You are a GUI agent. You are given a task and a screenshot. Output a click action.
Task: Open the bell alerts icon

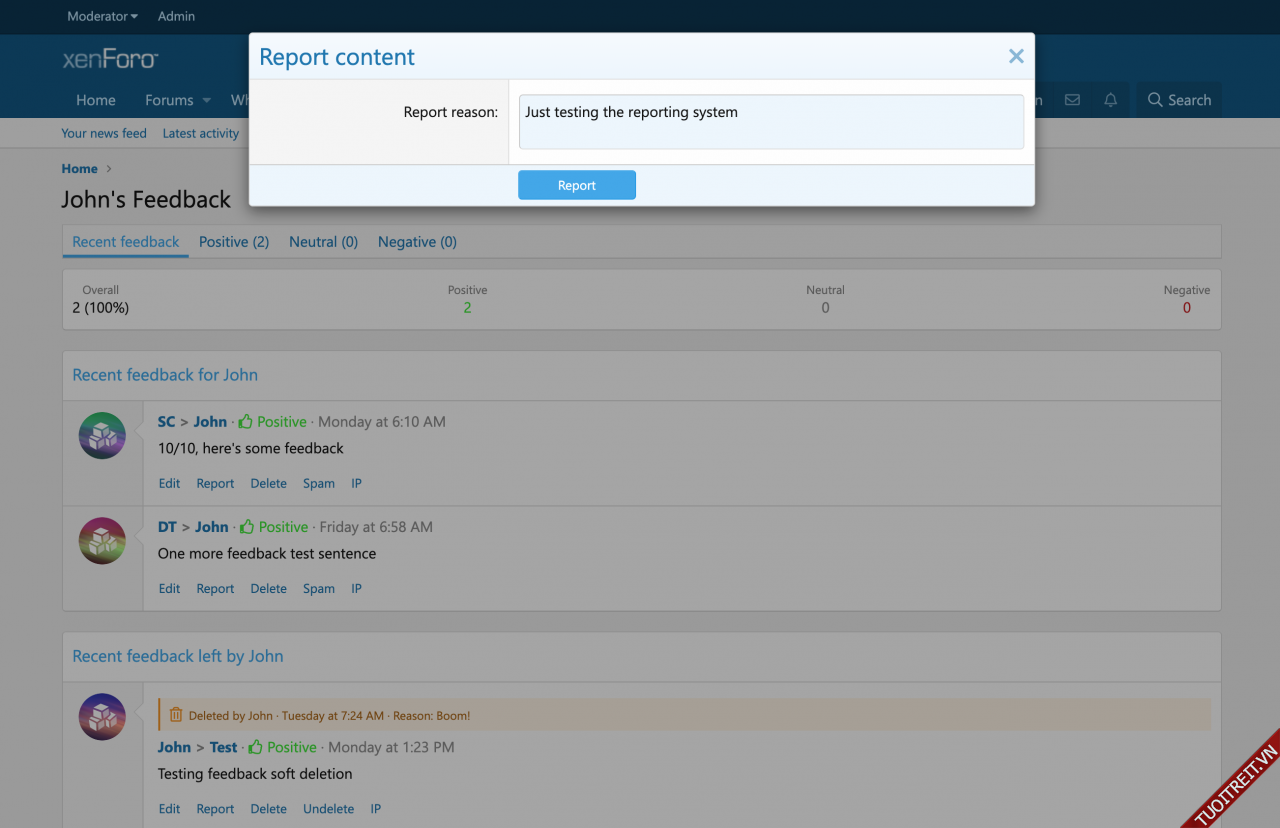[1110, 100]
